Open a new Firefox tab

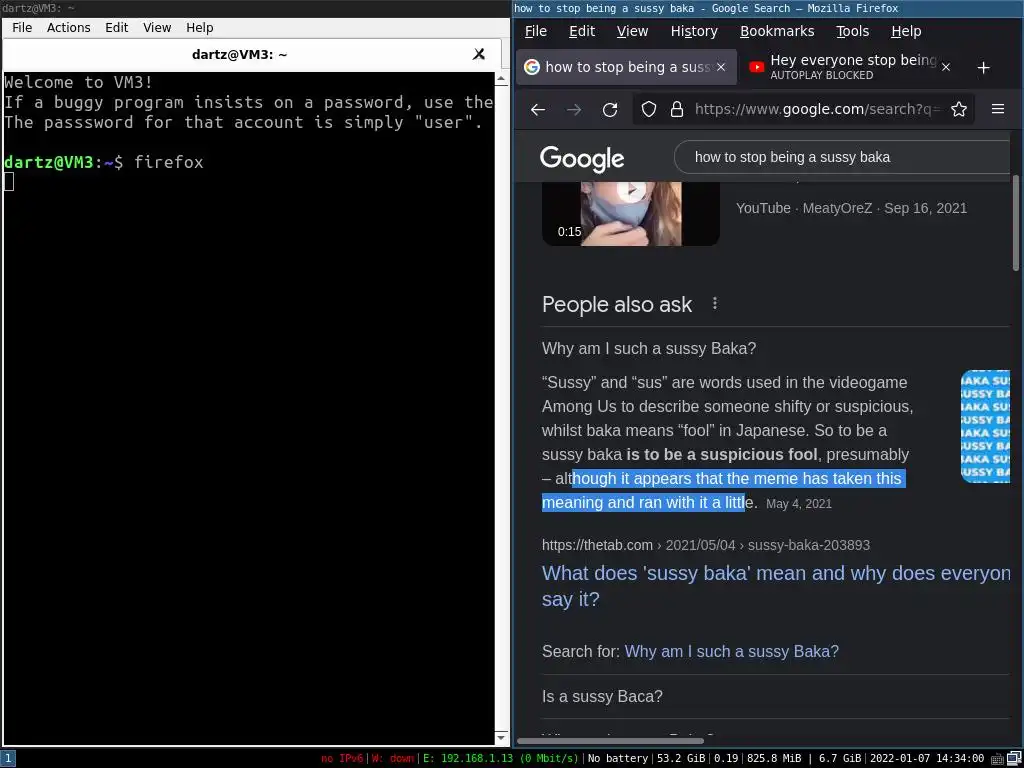984,67
